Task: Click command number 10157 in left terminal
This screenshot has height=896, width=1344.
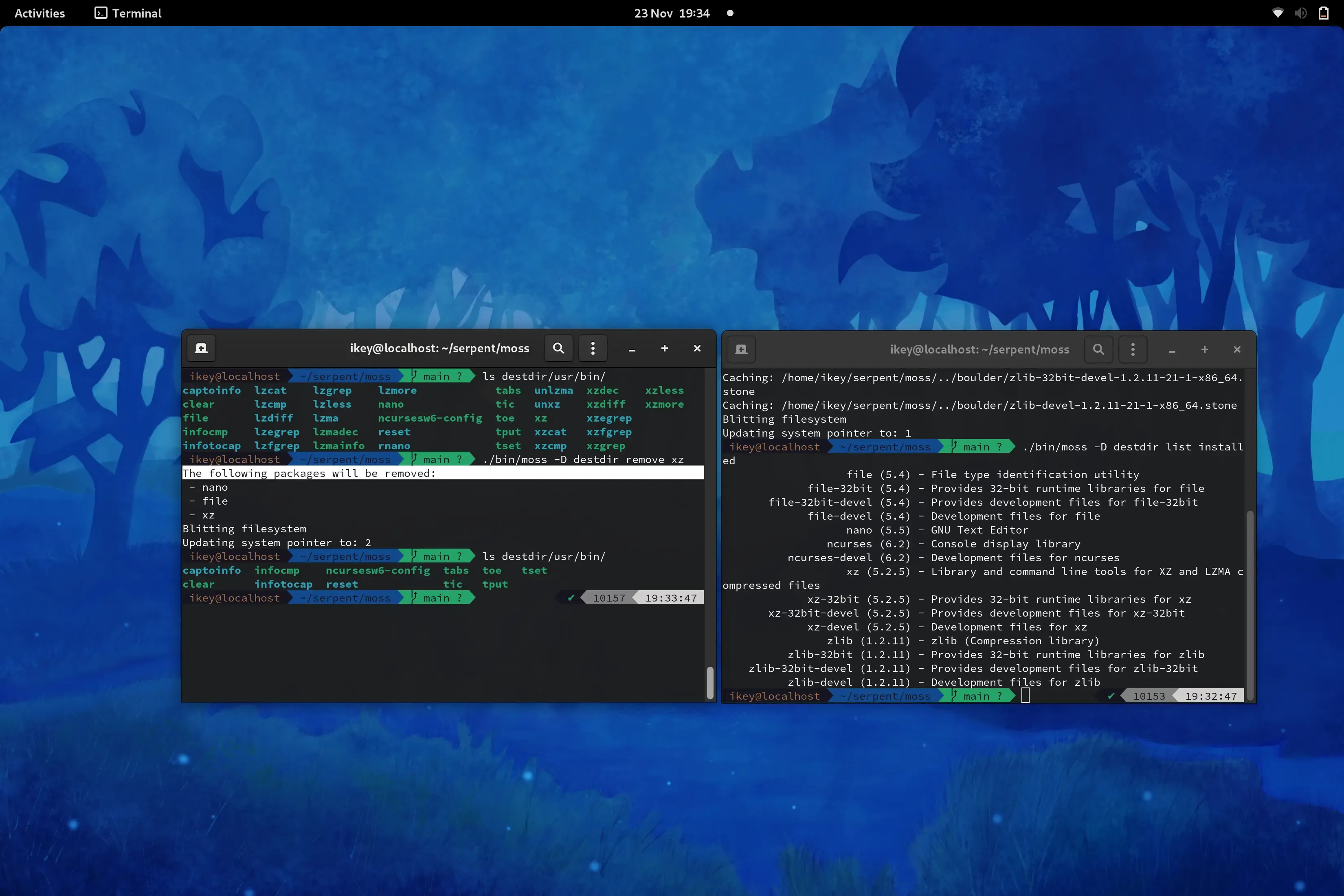Action: point(609,598)
